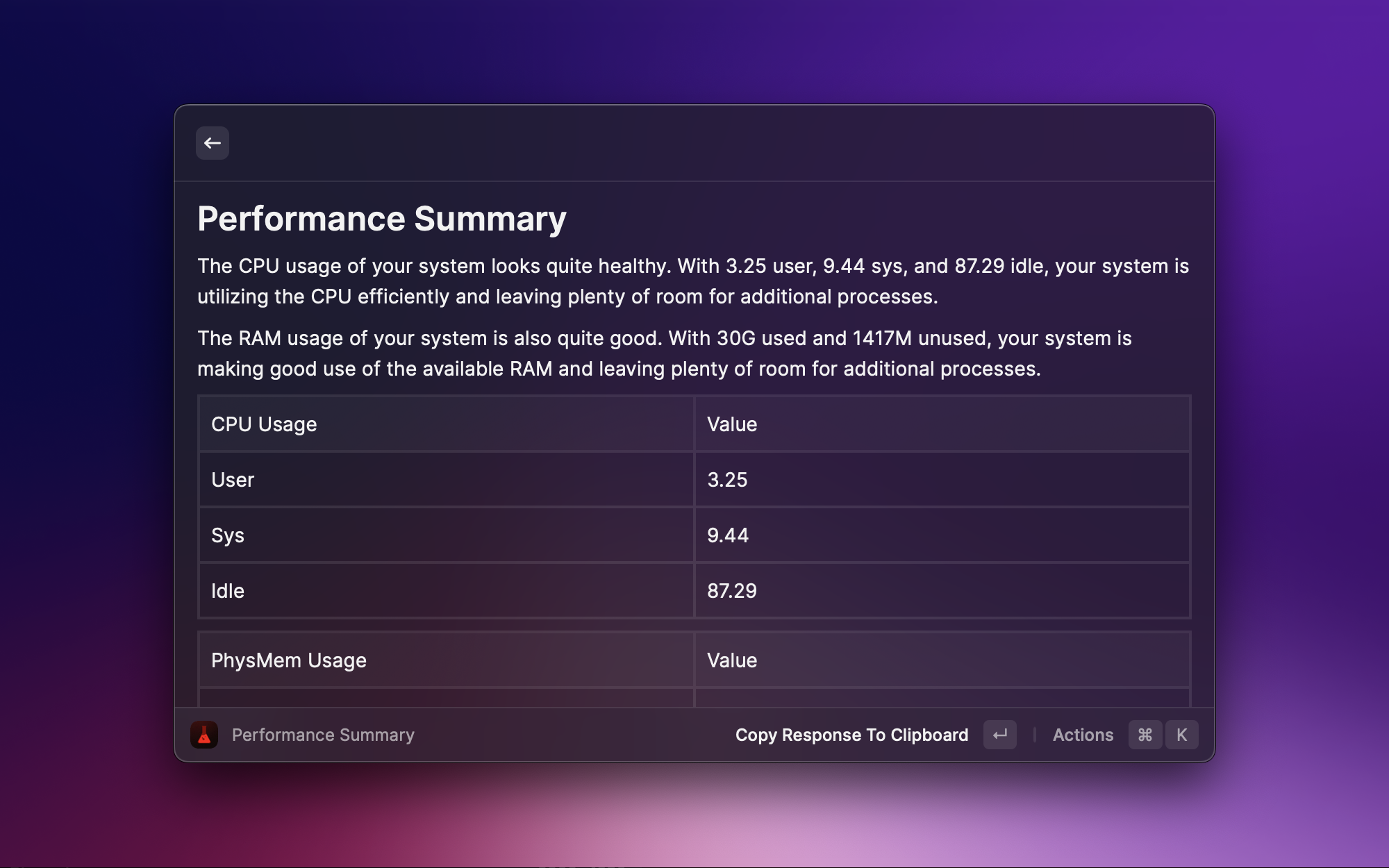The image size is (1389, 868).
Task: Click the RAM usage summary paragraph
Action: [664, 353]
